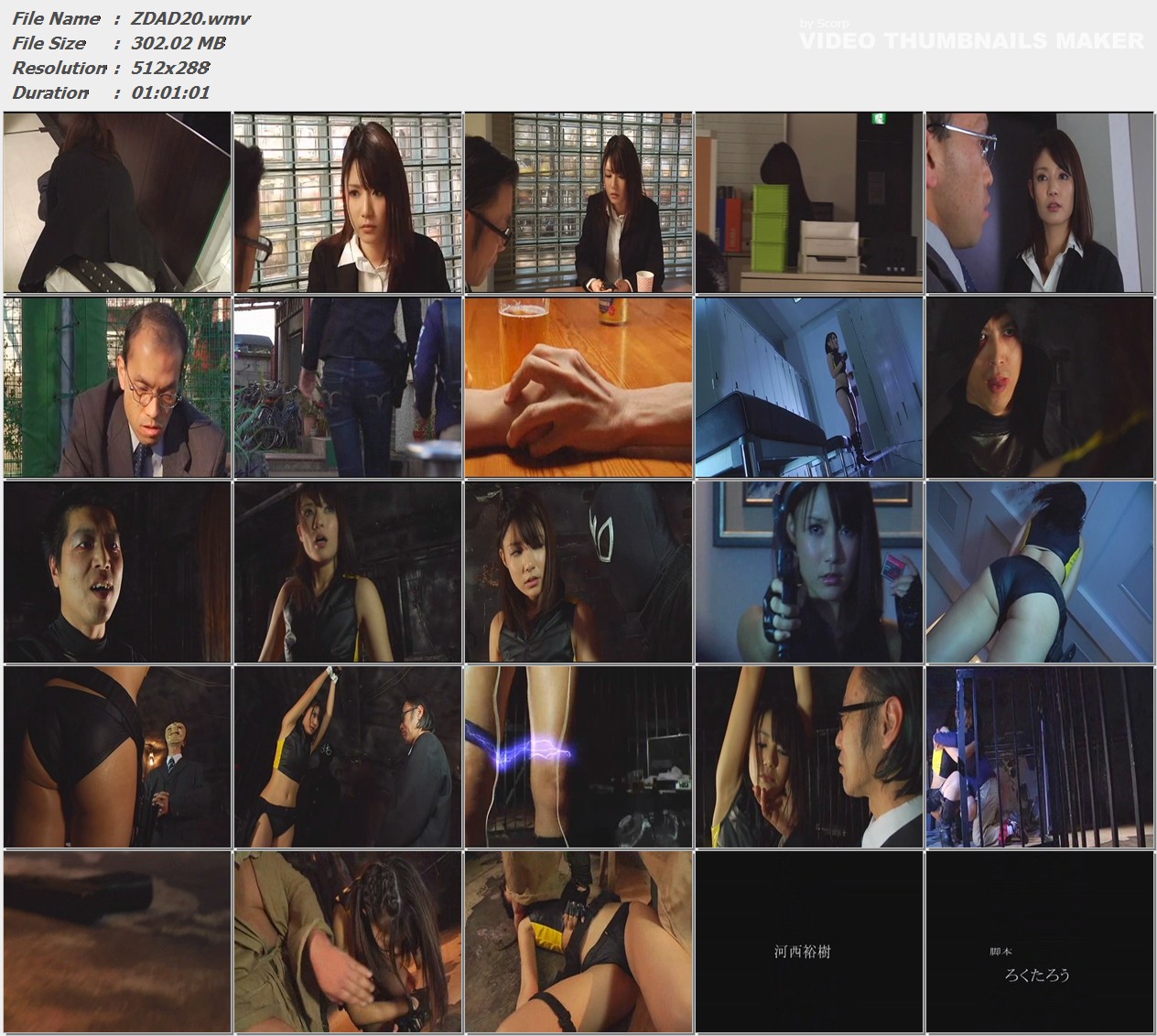1157x1036 pixels.
Task: Open thumbnail of person lying on ground
Action: (x=578, y=942)
